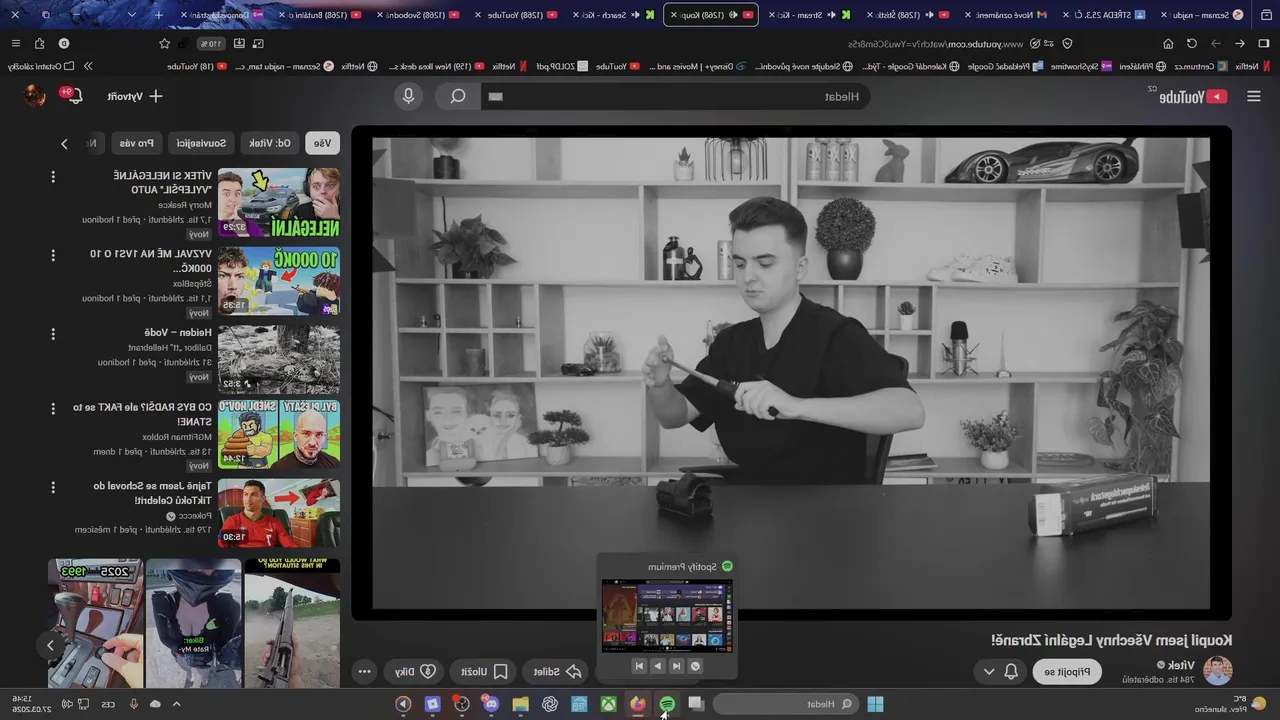Open File Explorer from the taskbar
Screen dimensions: 1280x720
520,704
